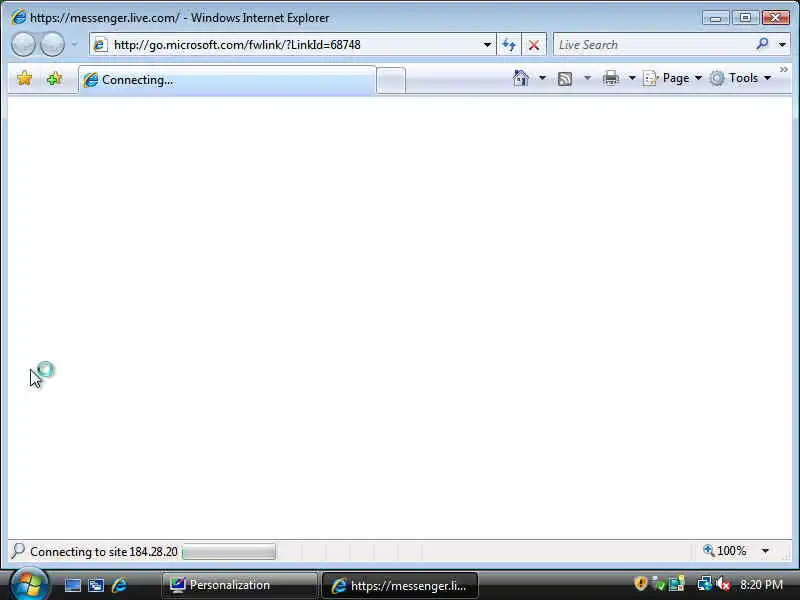Click the 100% zoom level button
The width and height of the screenshot is (800, 600).
725,551
